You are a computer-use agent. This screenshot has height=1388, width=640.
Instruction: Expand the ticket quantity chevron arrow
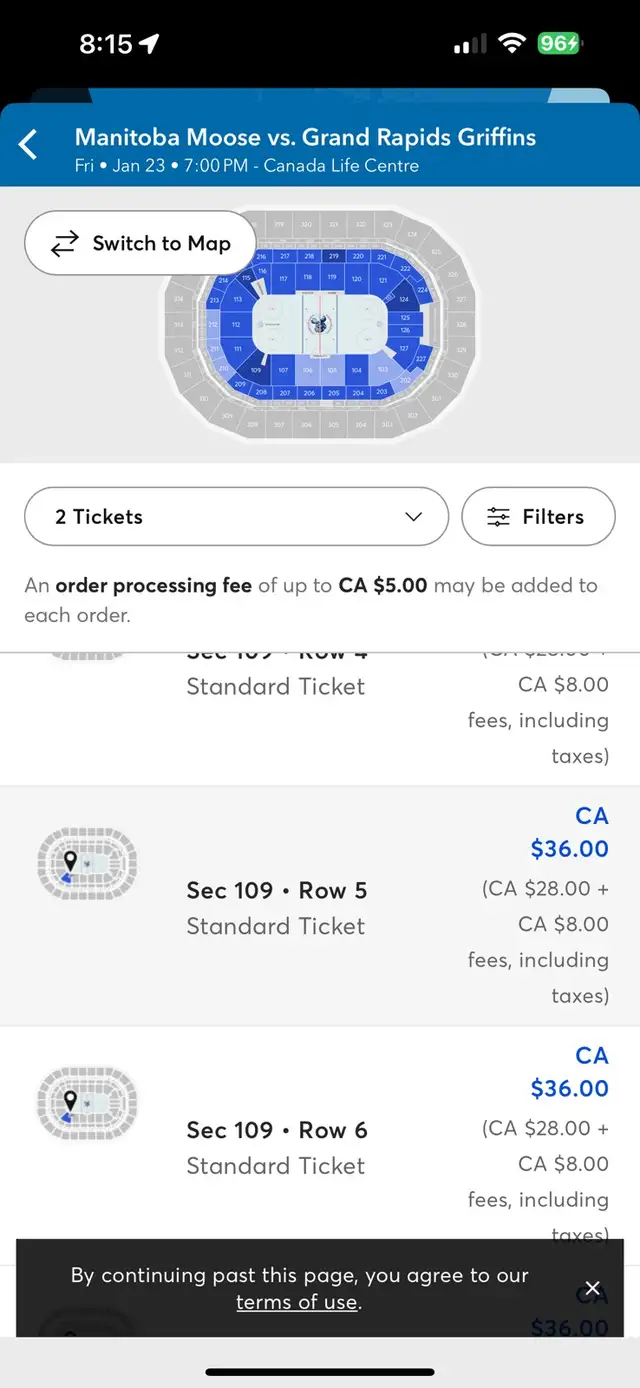click(x=413, y=517)
